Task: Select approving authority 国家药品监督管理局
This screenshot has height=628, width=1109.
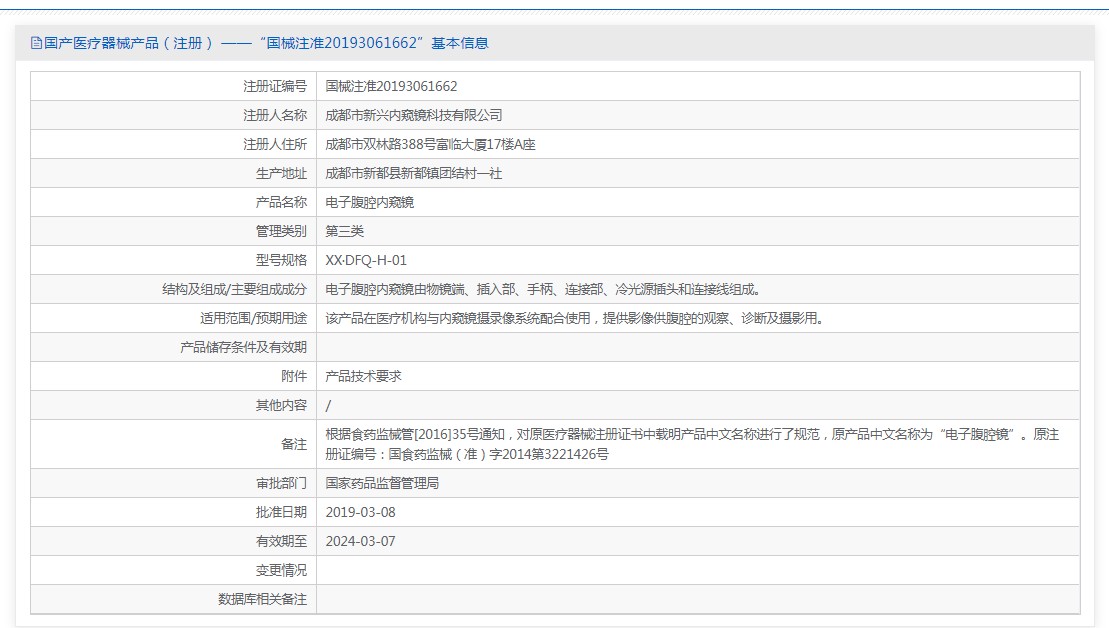Action: [x=382, y=483]
